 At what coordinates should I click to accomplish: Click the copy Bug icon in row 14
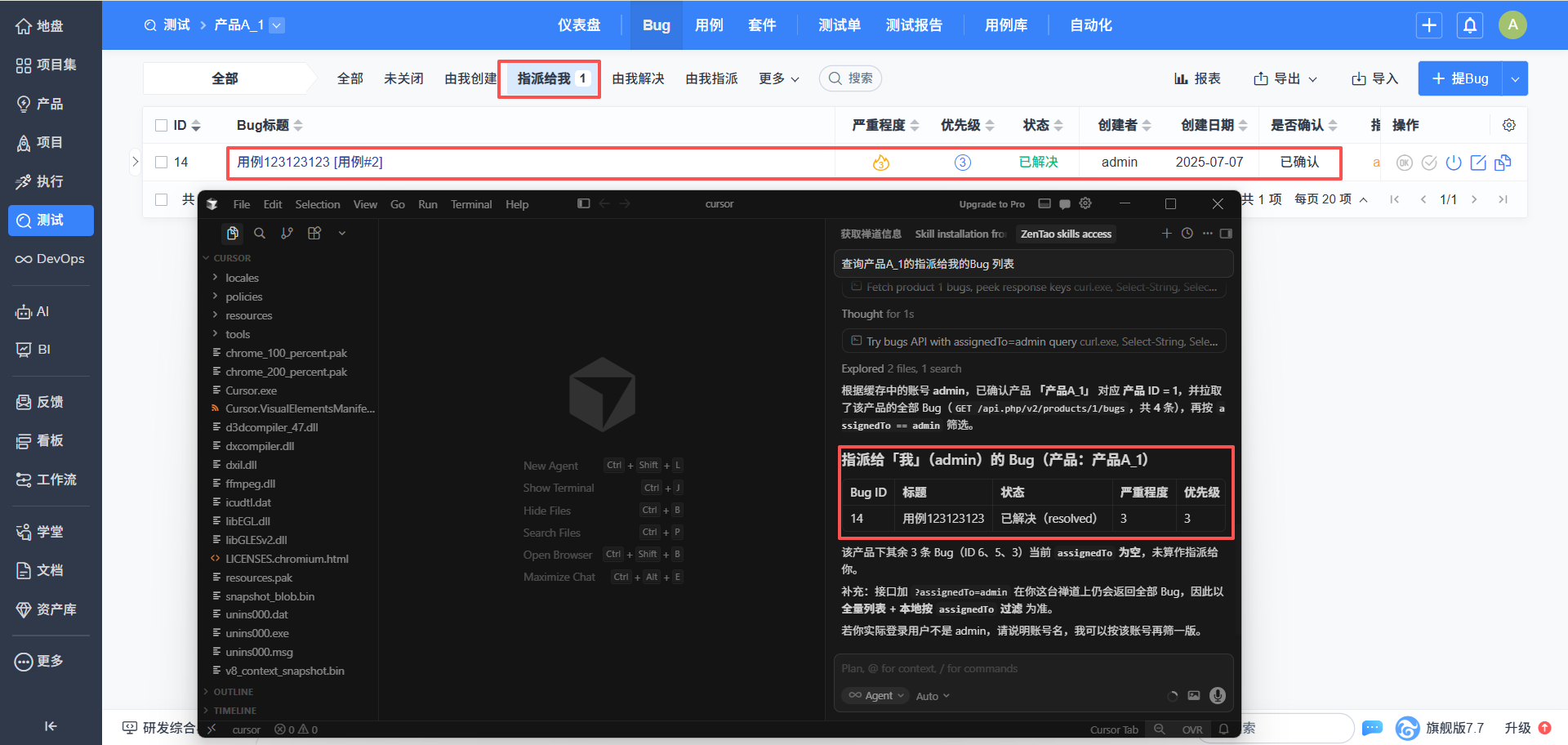1503,163
